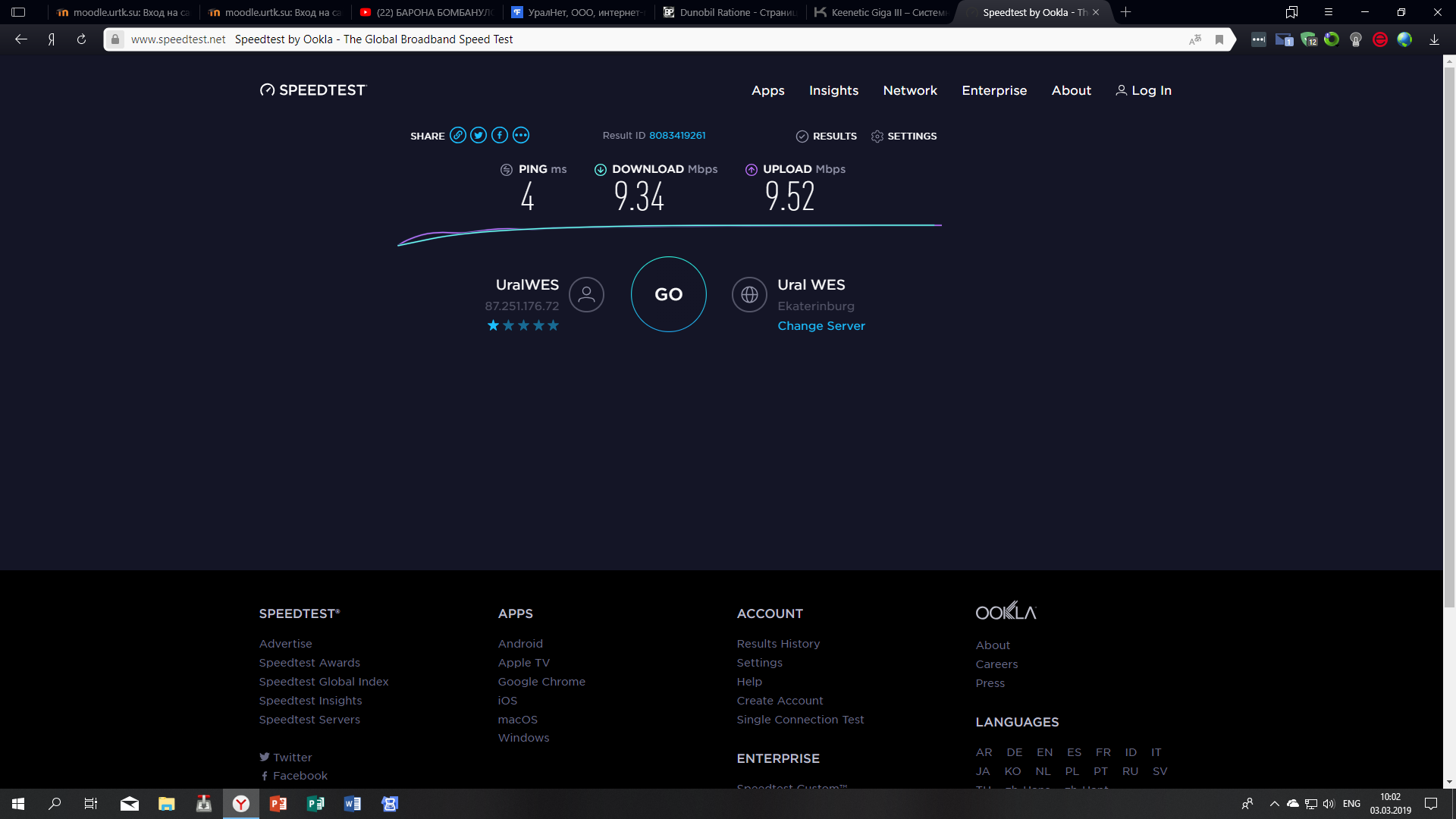The width and height of the screenshot is (1456, 819).
Task: Open the Enterprise page
Action: point(994,90)
